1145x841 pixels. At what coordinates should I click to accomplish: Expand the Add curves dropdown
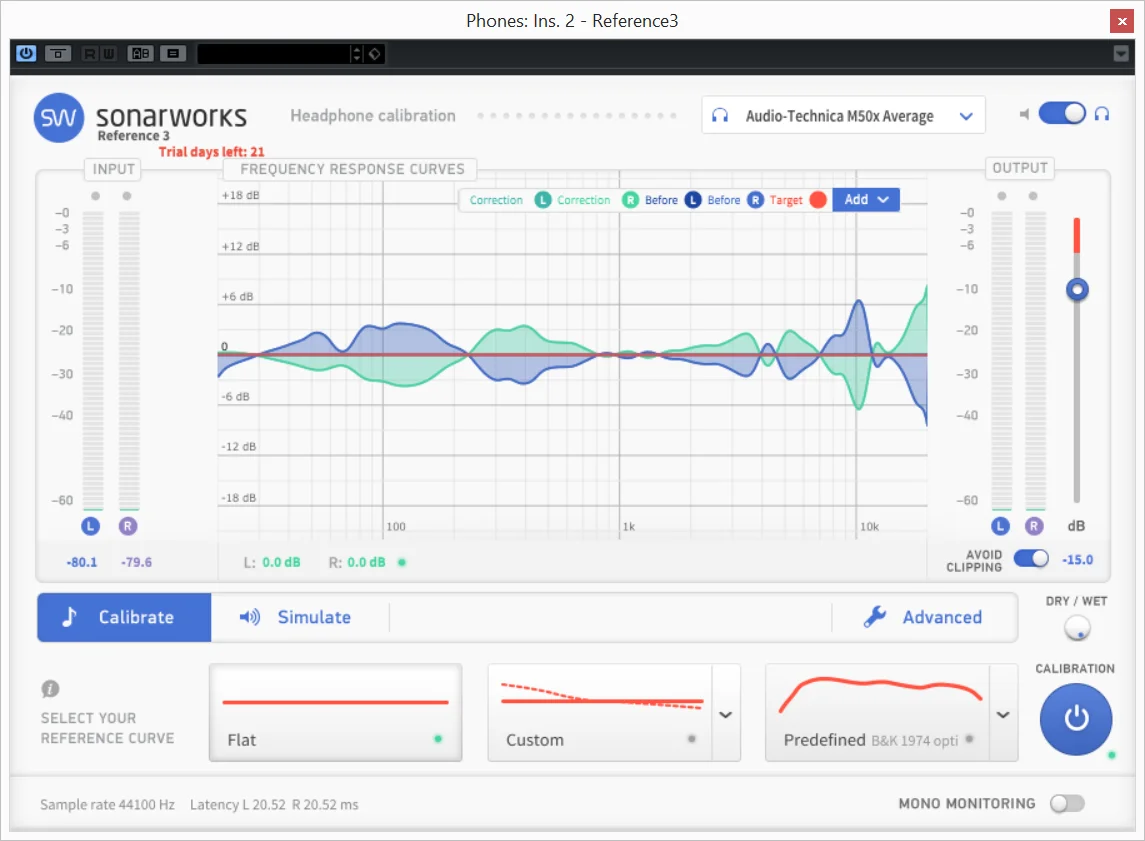[866, 199]
